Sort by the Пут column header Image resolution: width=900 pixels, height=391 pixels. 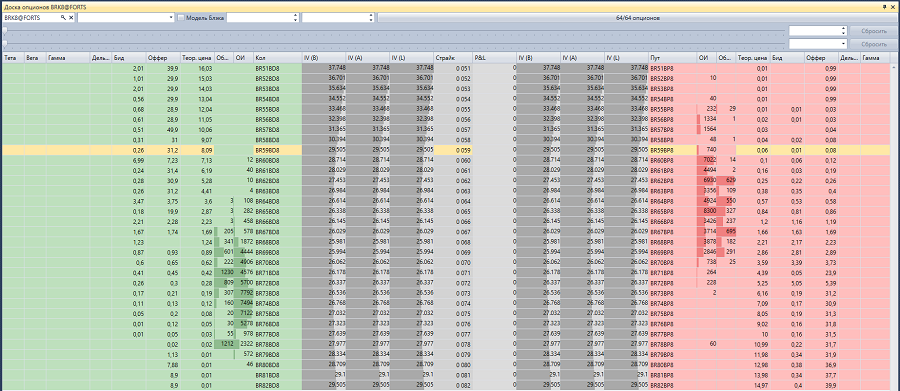coord(673,57)
